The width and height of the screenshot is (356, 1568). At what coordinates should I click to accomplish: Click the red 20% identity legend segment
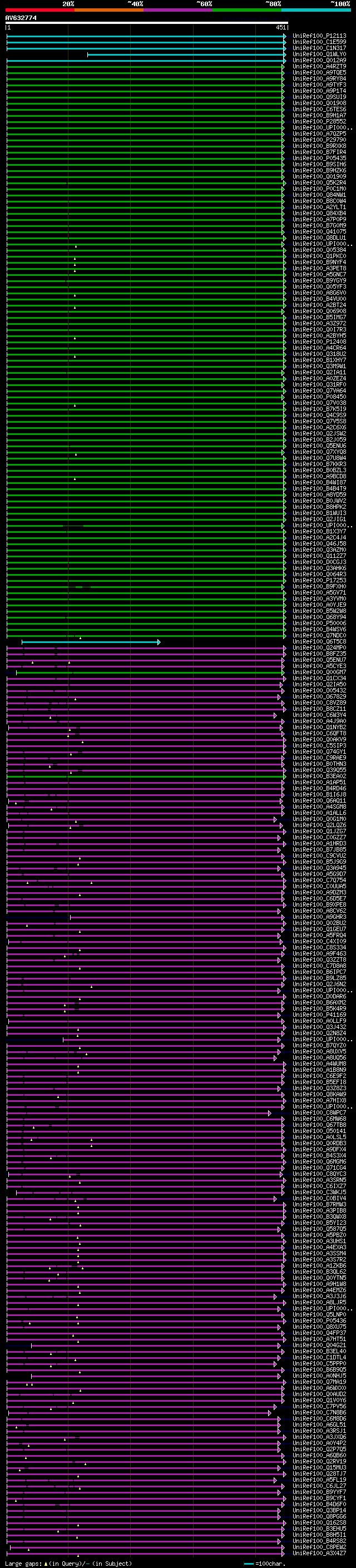click(40, 10)
